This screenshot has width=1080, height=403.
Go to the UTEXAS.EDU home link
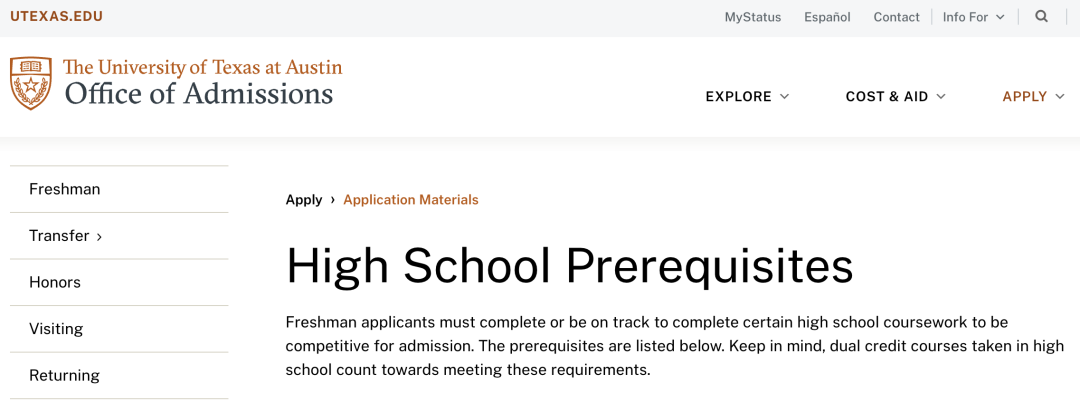coord(56,17)
